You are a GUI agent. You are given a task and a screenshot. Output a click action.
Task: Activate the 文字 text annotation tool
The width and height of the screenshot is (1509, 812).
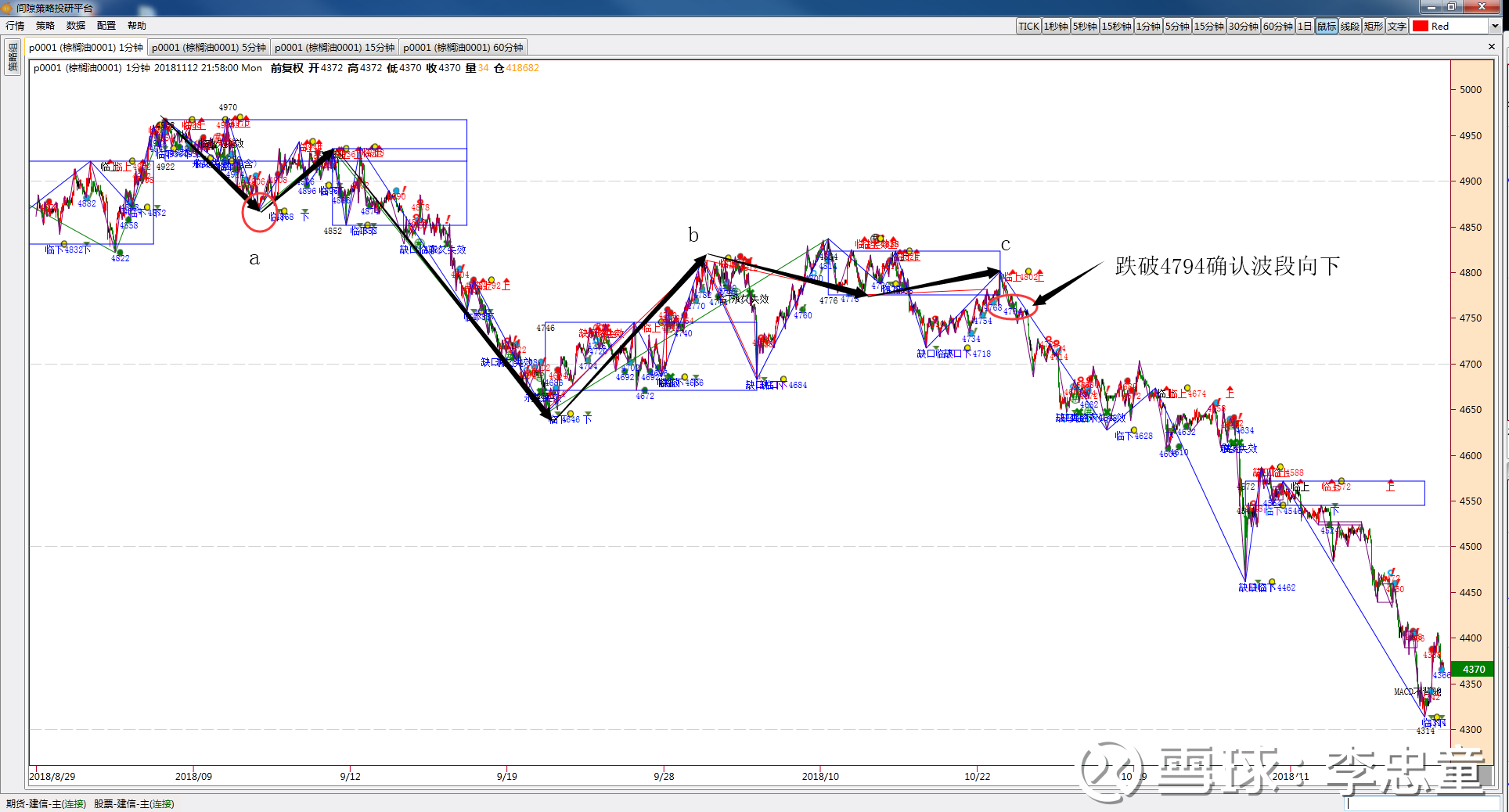coord(1397,26)
